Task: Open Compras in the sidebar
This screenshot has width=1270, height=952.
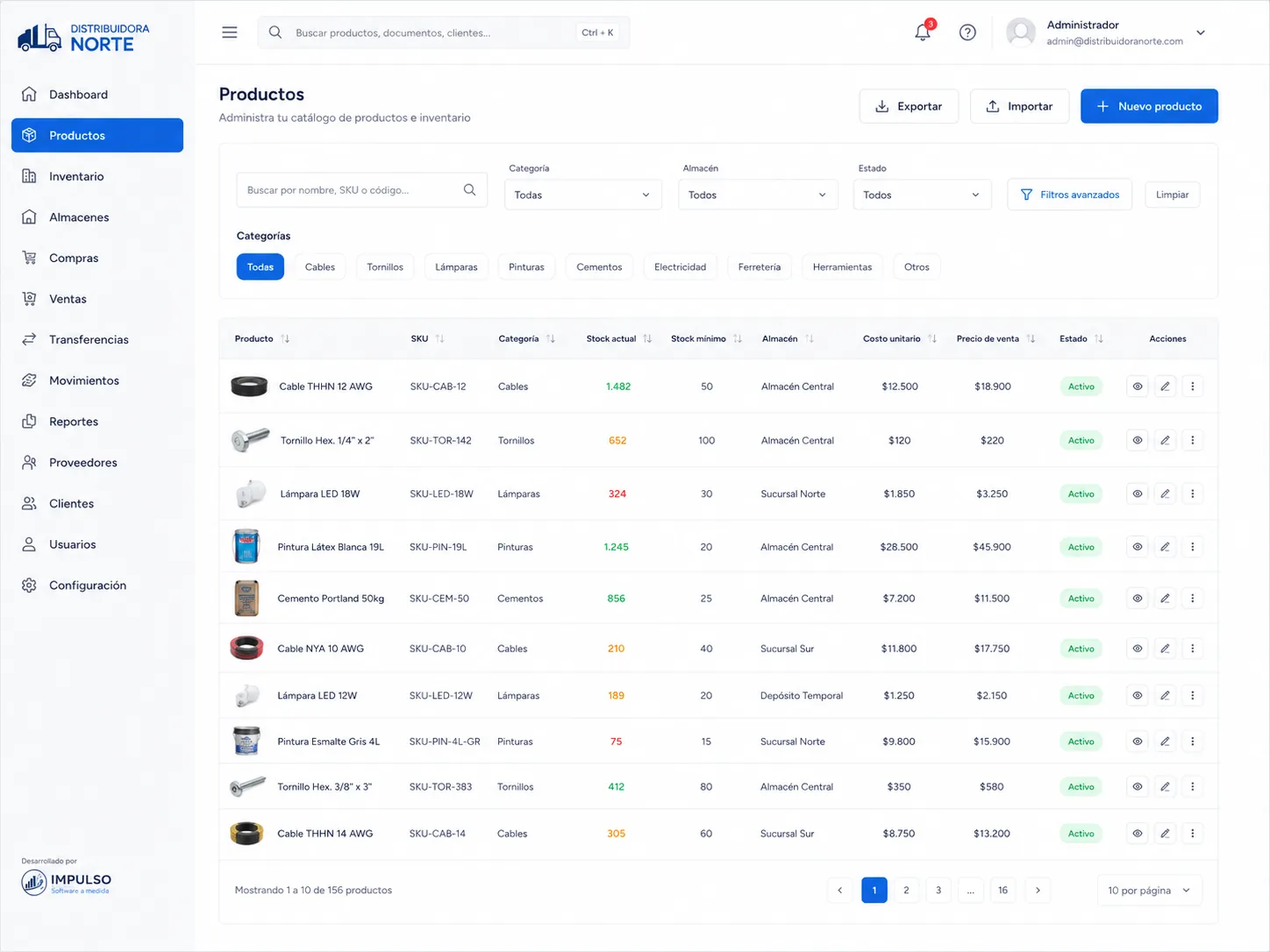Action: (97, 258)
